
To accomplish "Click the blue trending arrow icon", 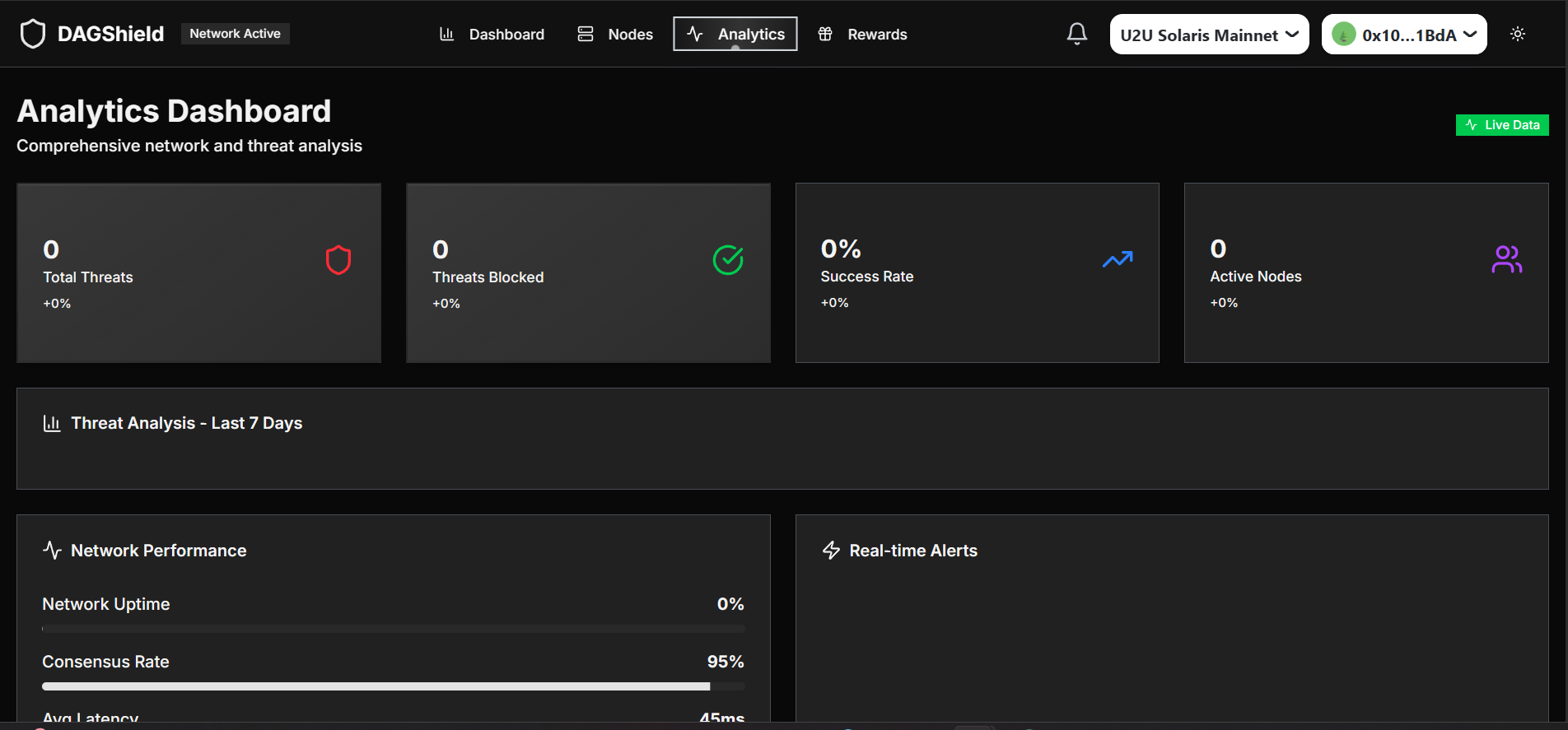I will tap(1118, 259).
